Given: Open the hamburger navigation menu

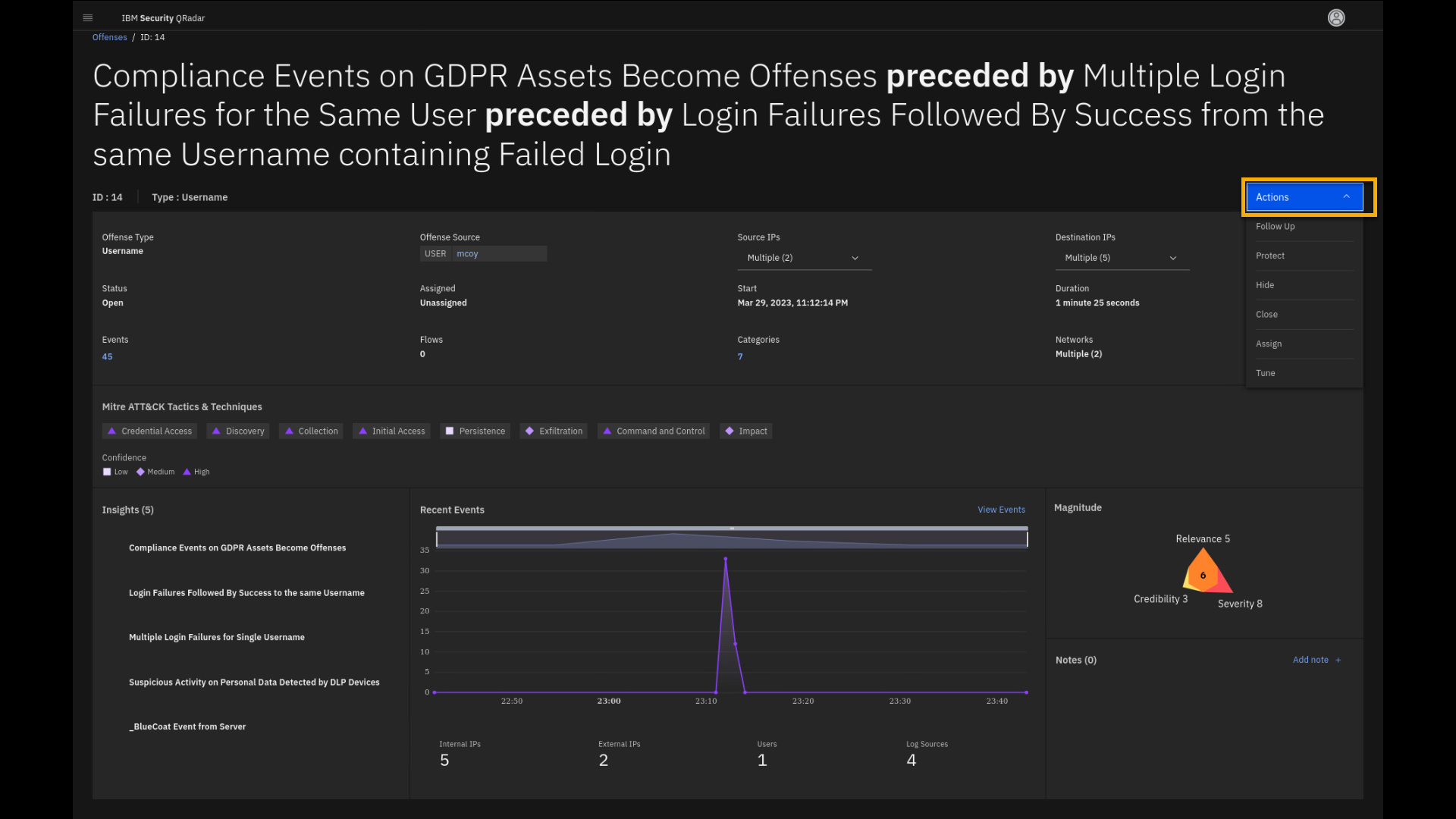Looking at the screenshot, I should click(88, 18).
